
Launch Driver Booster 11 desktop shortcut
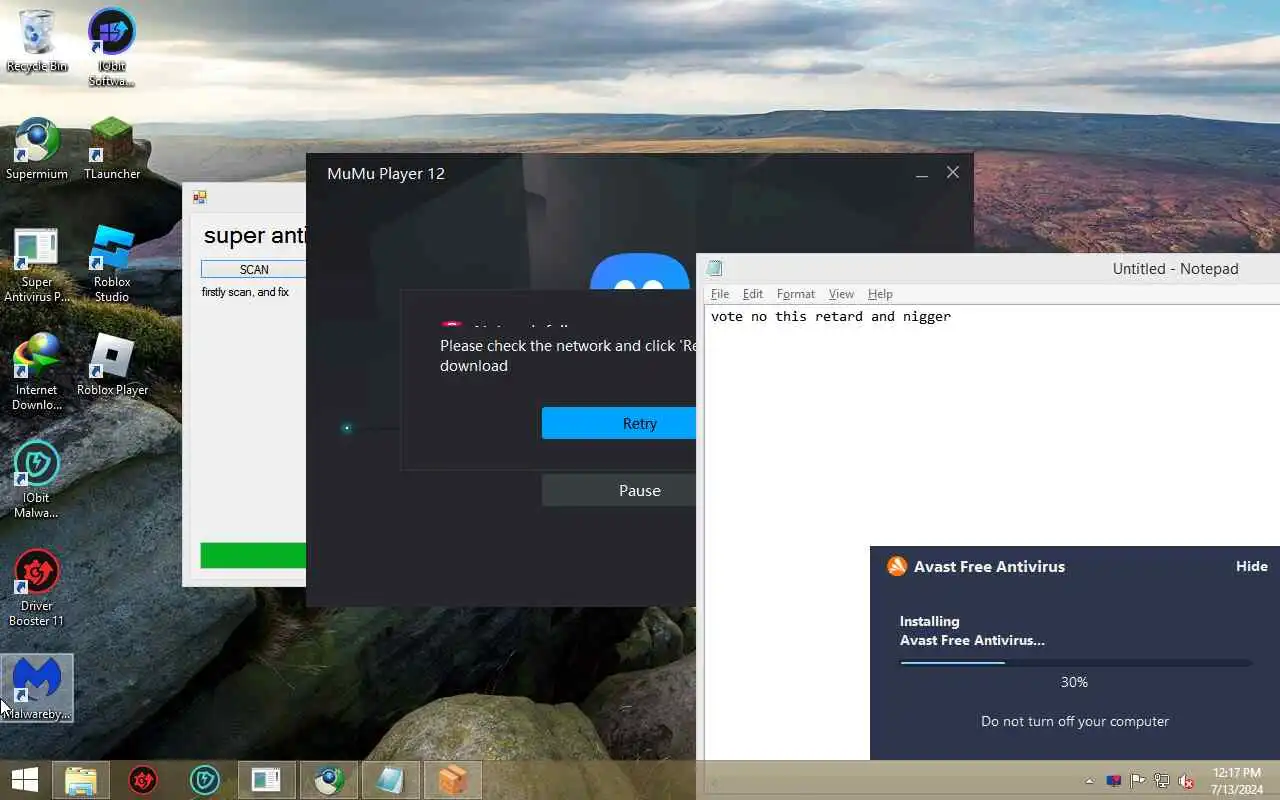pyautogui.click(x=37, y=588)
